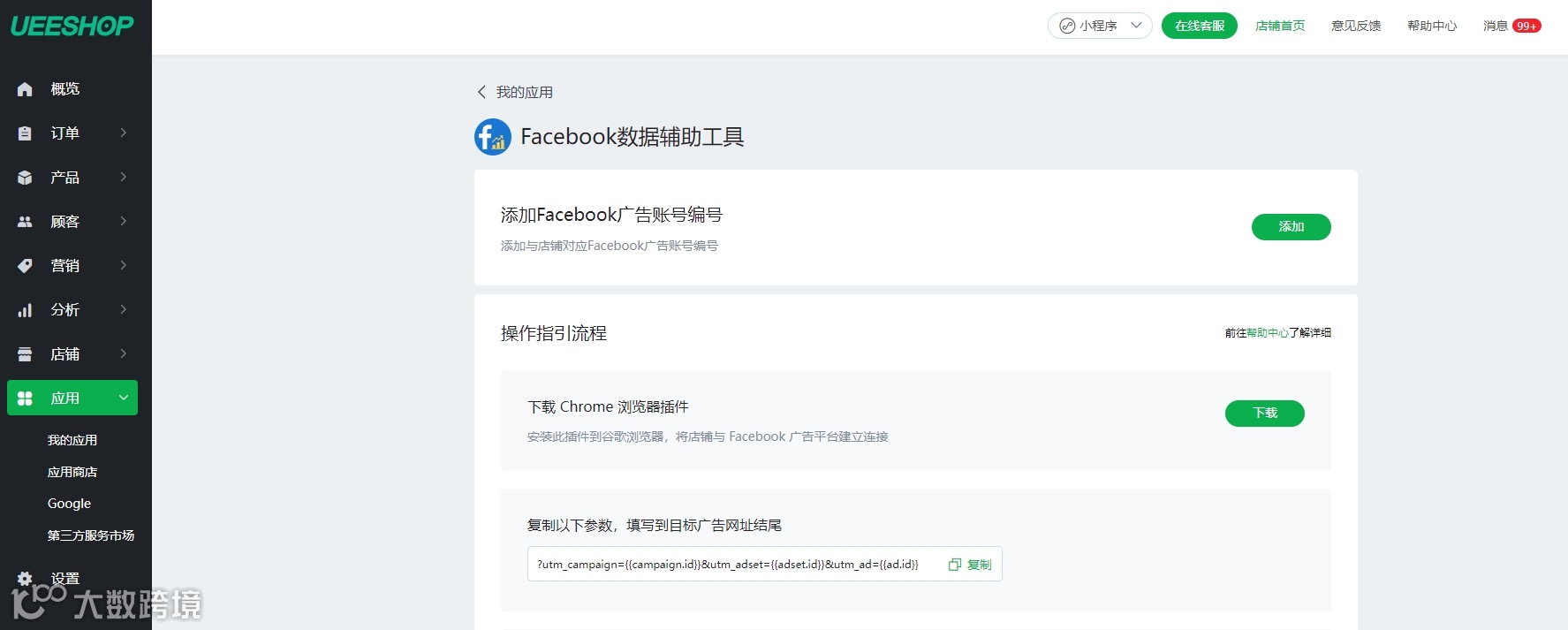The height and width of the screenshot is (630, 1568).
Task: Open the Google submenu item
Action: 69,504
